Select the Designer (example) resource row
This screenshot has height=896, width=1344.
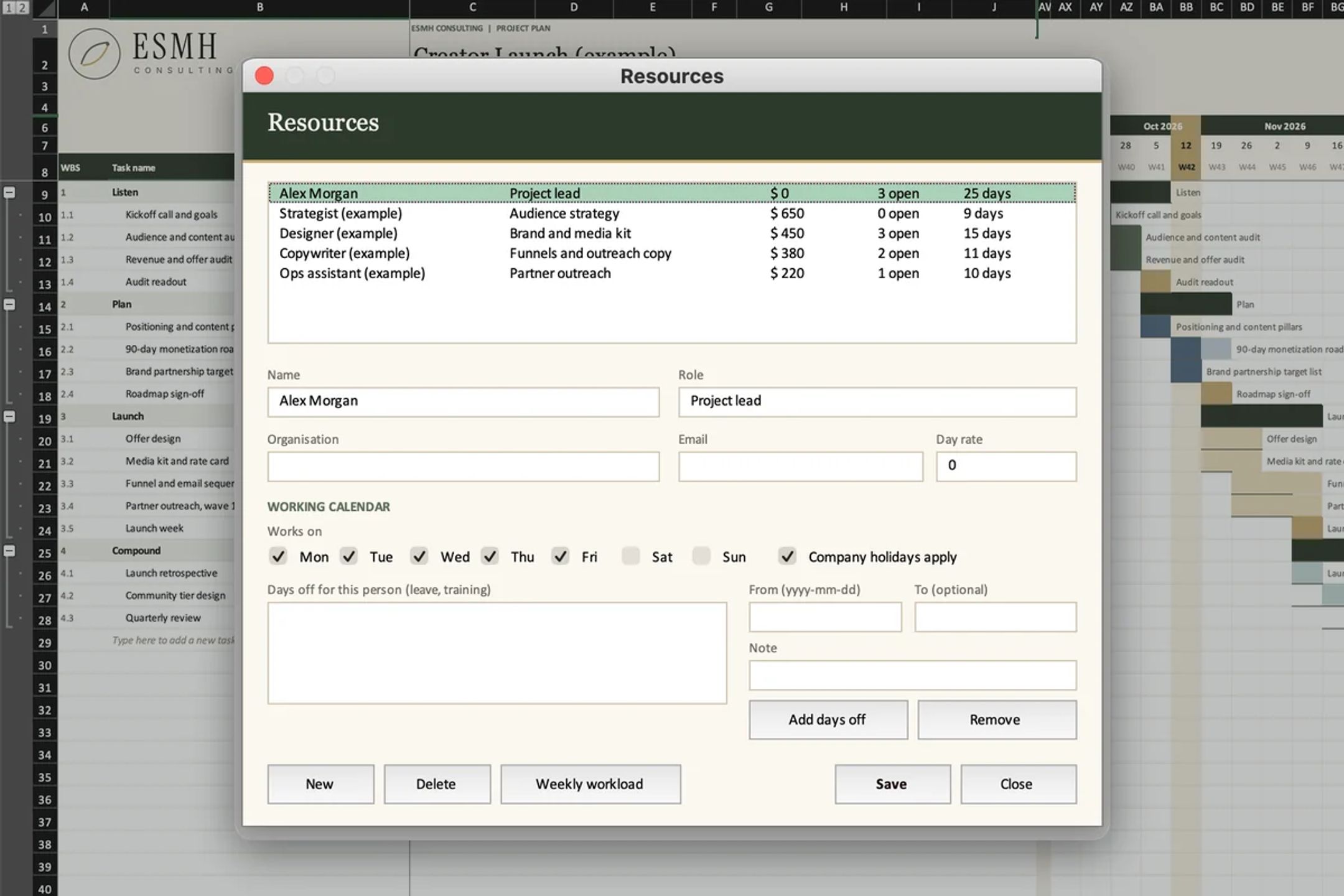672,233
